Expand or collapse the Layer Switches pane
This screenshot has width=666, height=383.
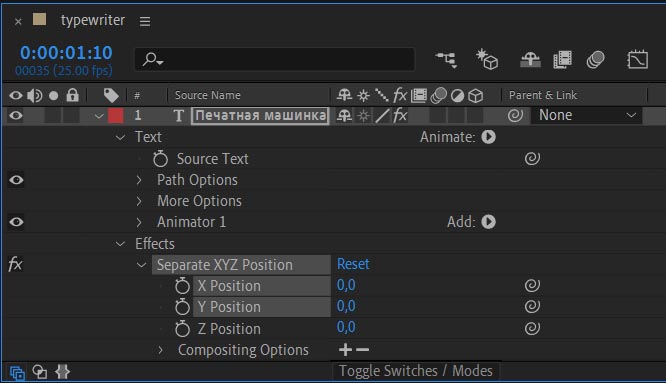tap(17, 373)
